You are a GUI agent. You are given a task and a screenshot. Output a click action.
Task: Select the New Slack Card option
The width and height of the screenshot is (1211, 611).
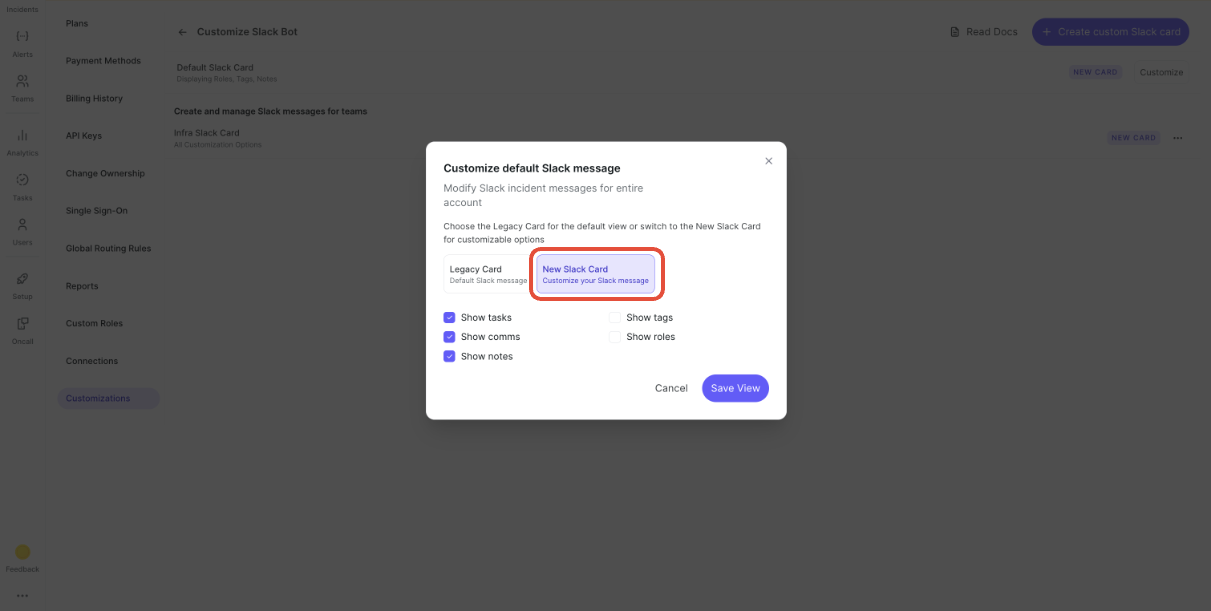click(595, 274)
